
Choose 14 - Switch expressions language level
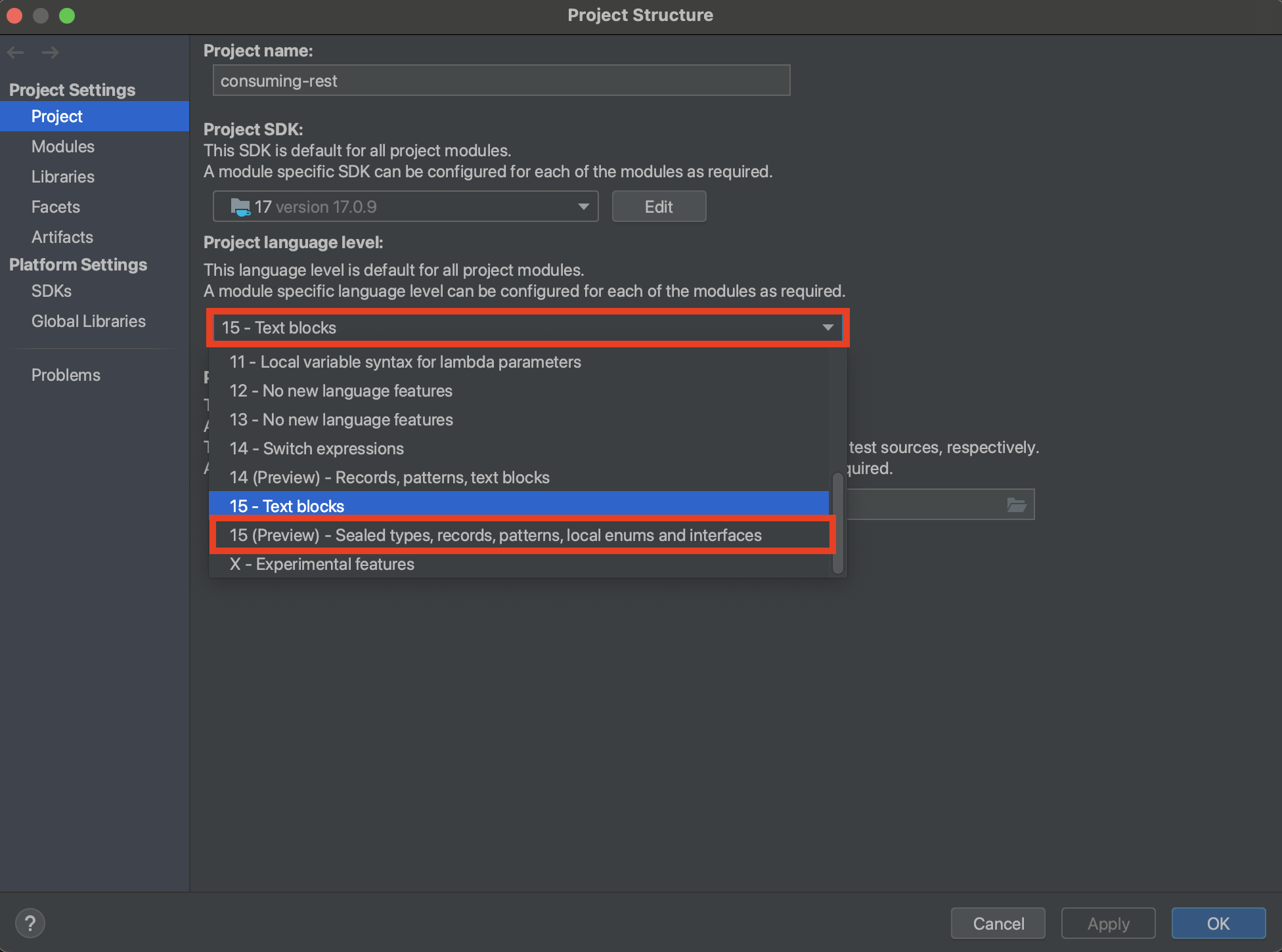point(317,448)
